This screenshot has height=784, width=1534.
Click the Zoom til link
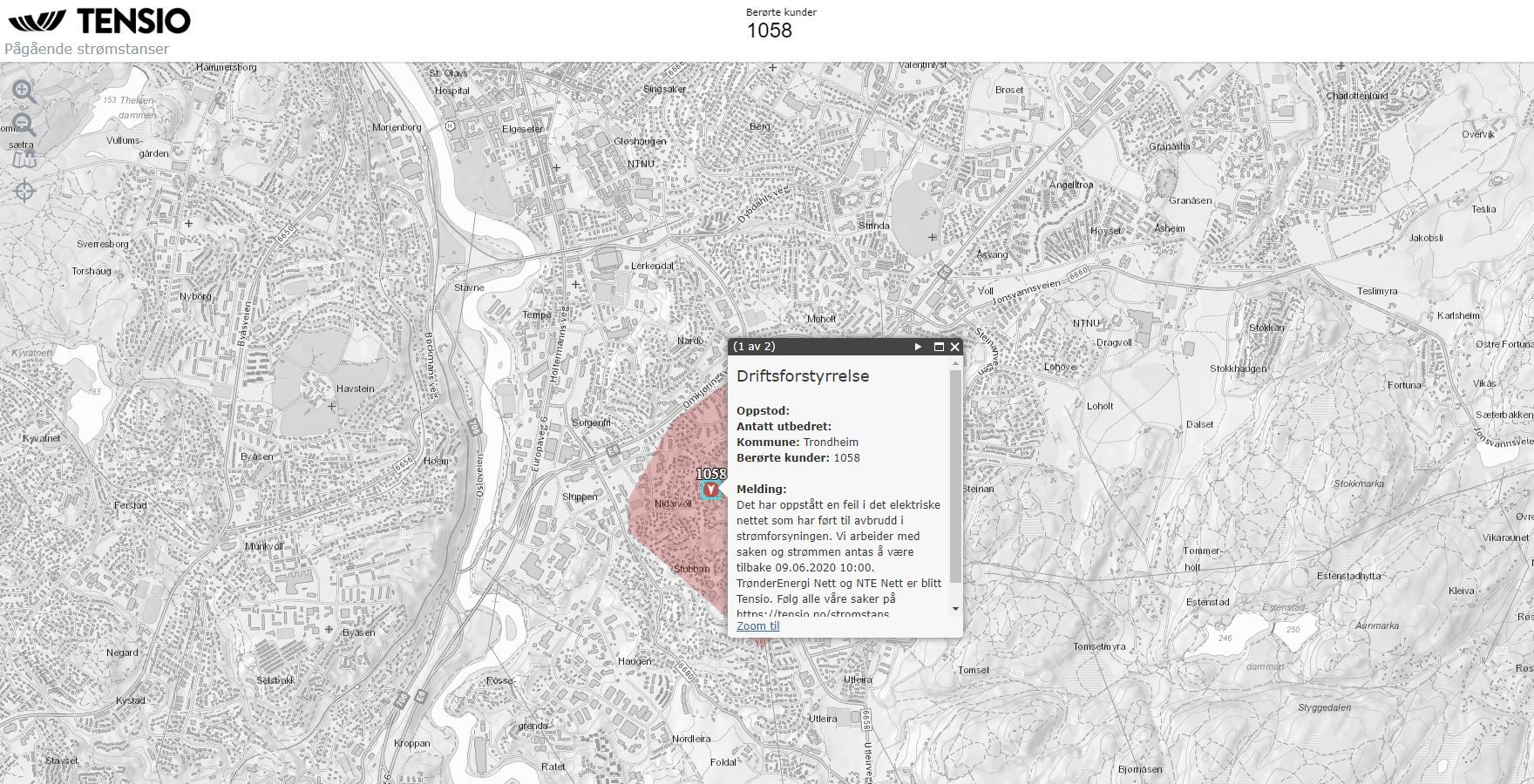click(757, 625)
